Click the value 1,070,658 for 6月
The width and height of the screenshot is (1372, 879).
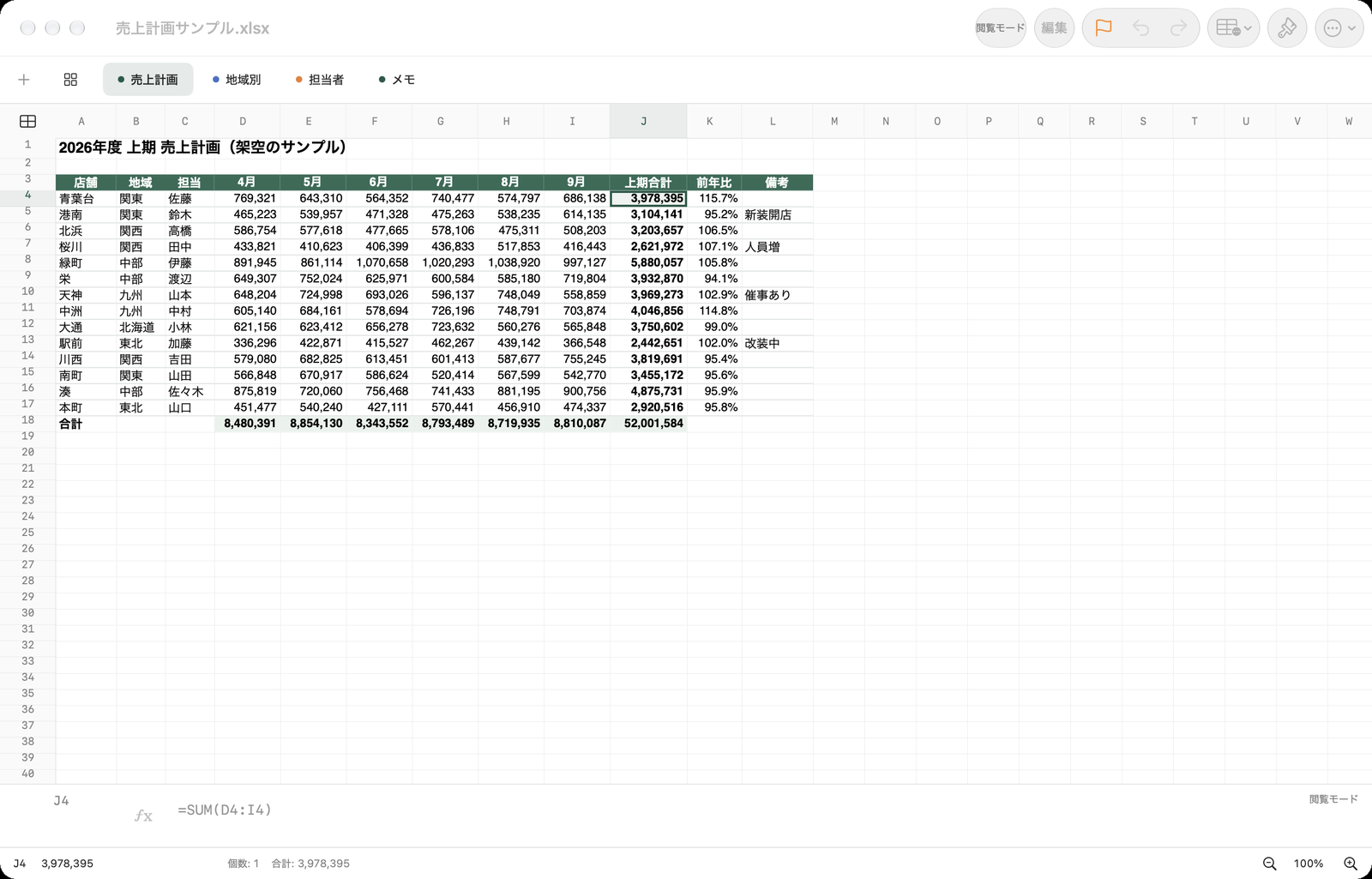379,263
